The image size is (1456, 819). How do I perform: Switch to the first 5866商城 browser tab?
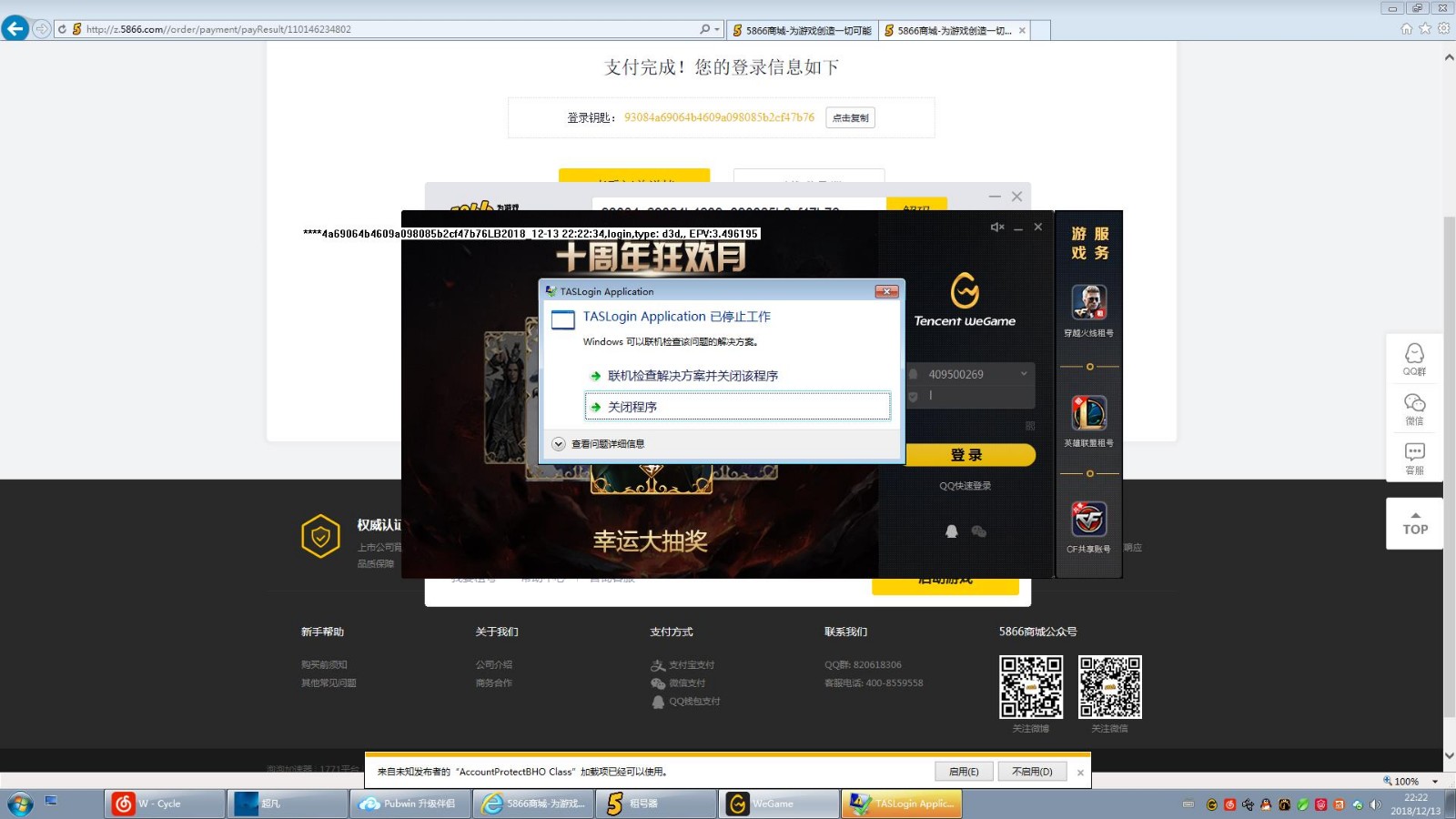coord(803,30)
